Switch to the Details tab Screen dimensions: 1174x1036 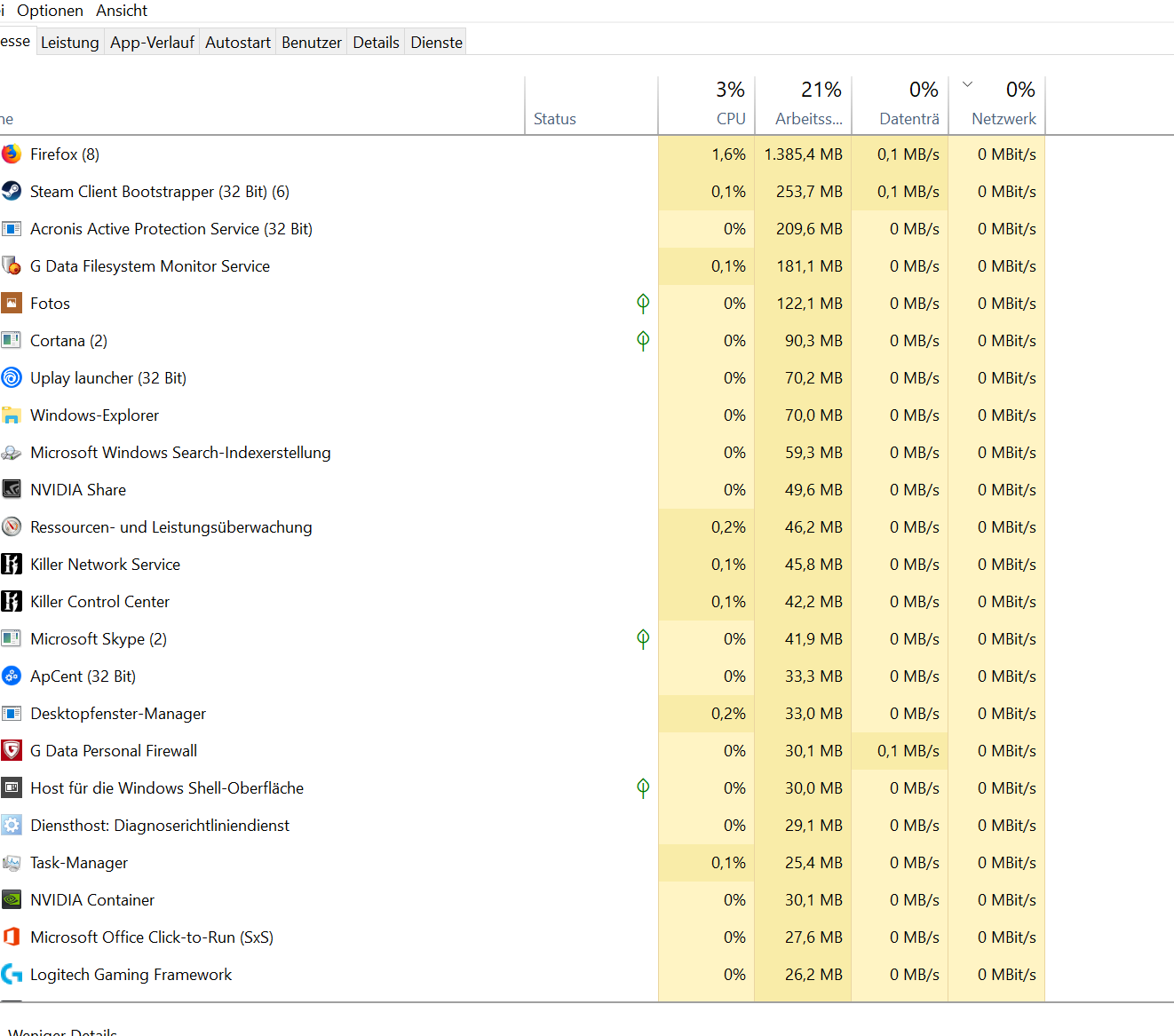[x=377, y=43]
